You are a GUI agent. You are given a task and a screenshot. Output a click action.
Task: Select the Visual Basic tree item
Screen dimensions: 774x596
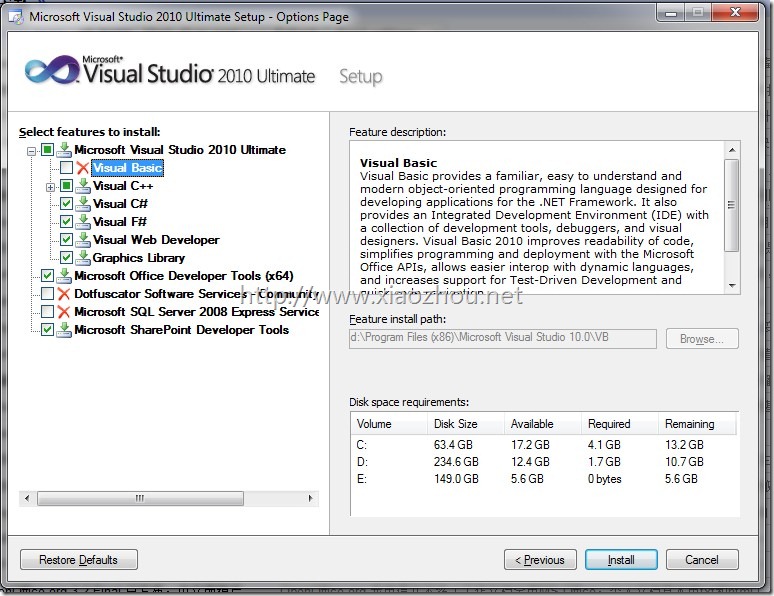click(x=127, y=168)
